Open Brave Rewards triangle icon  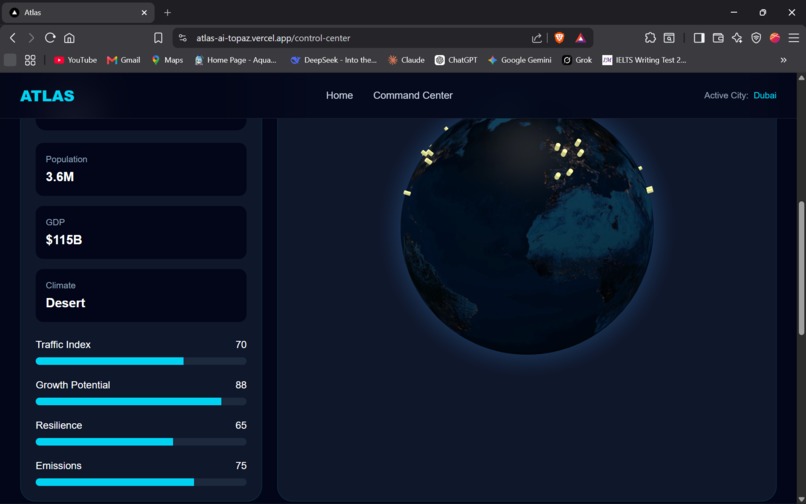coord(580,38)
